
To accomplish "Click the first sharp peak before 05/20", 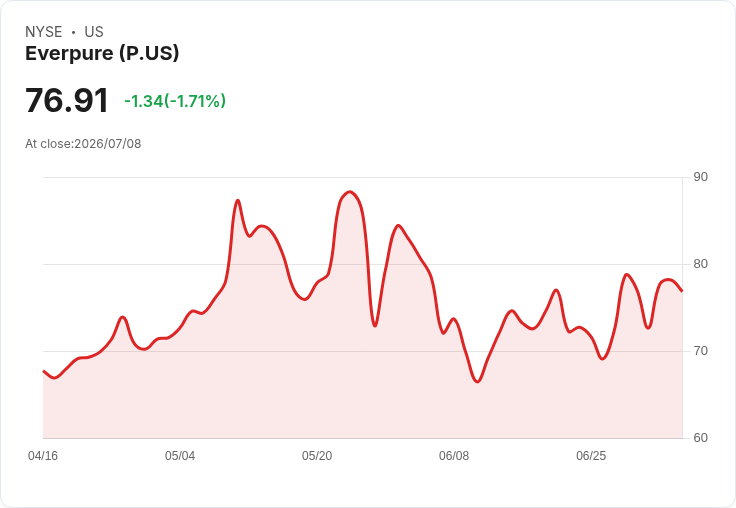I will pyautogui.click(x=238, y=200).
